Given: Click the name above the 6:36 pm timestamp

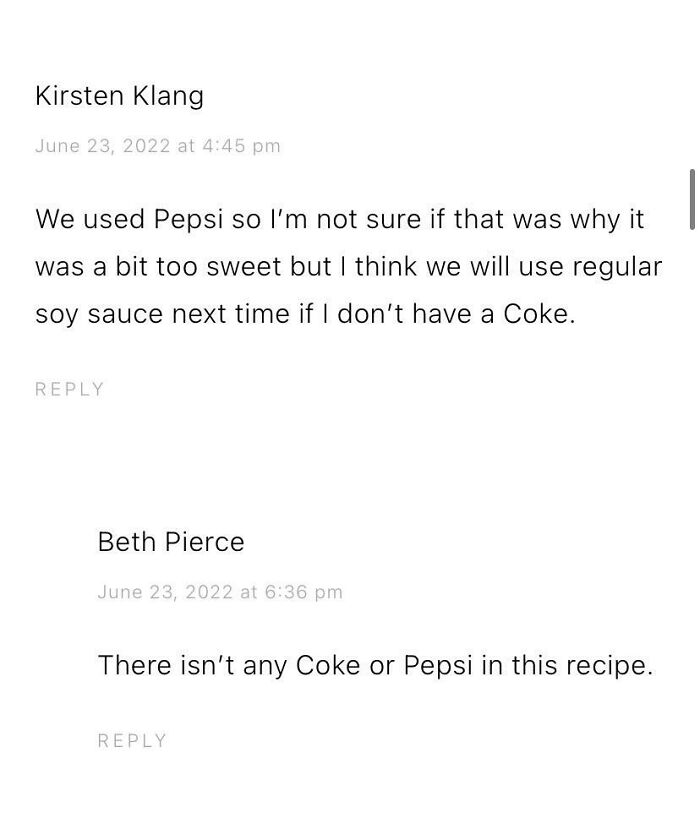Looking at the screenshot, I should 170,542.
